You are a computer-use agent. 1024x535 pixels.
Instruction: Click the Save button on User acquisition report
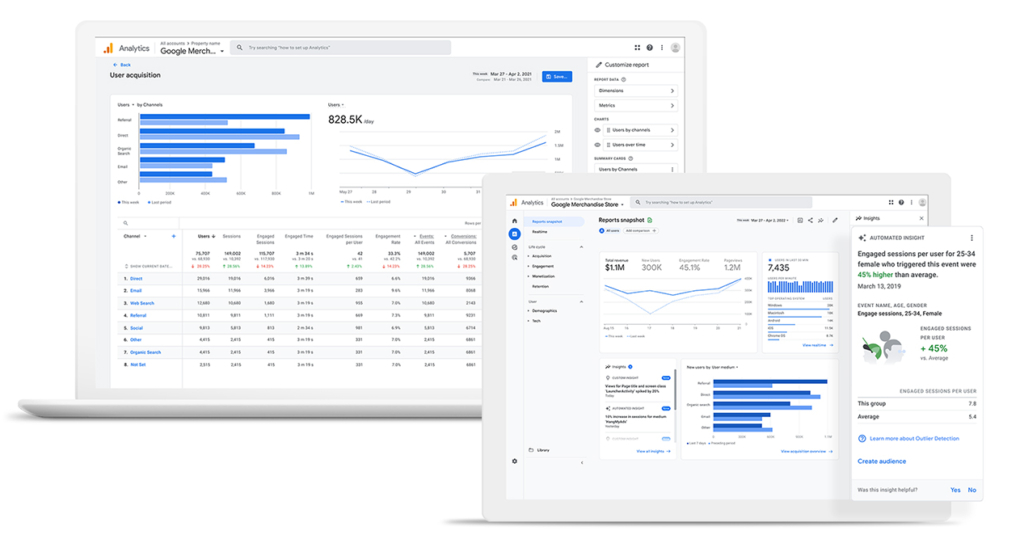(557, 76)
